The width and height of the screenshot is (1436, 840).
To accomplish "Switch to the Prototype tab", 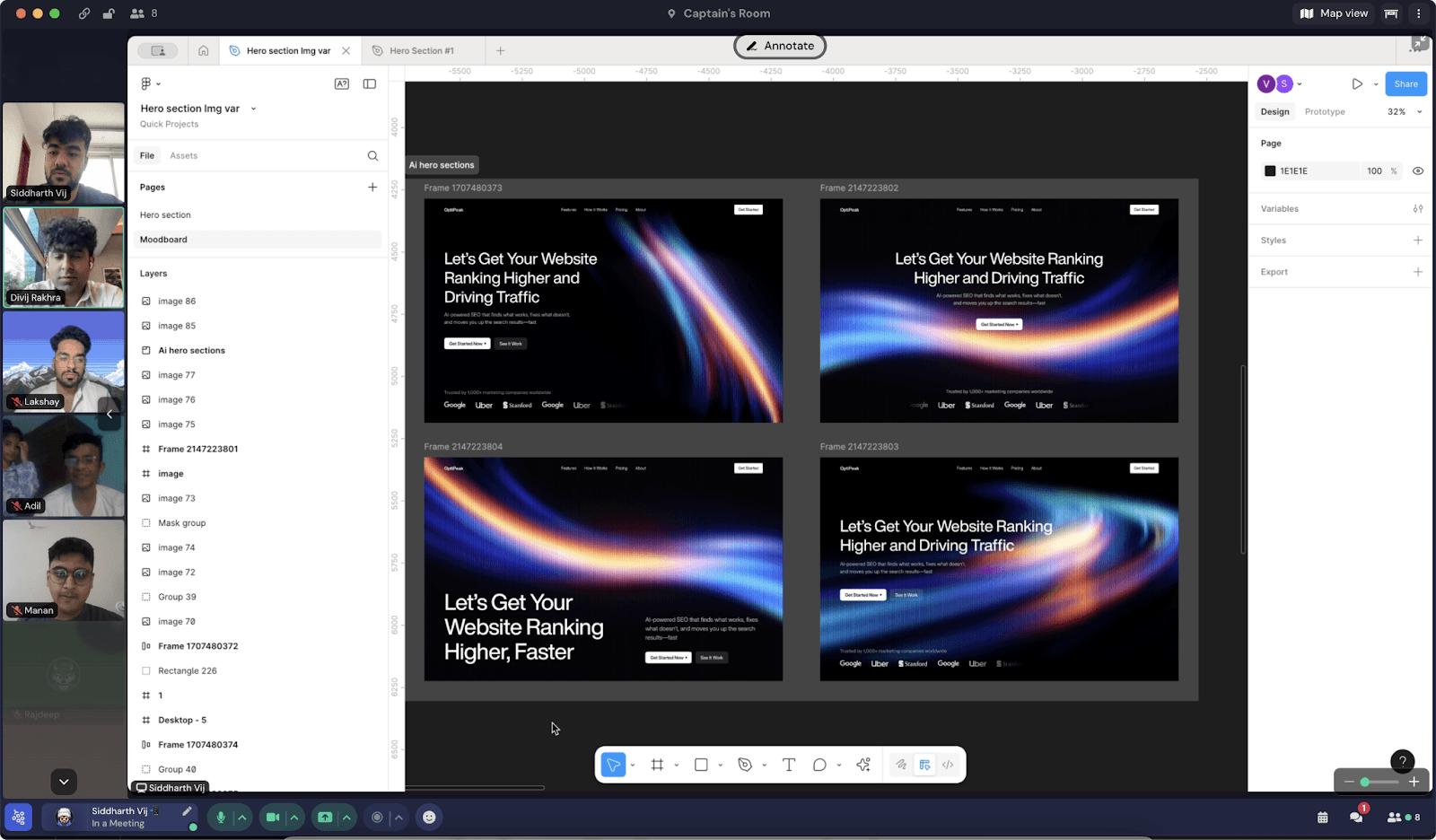I will pos(1325,111).
